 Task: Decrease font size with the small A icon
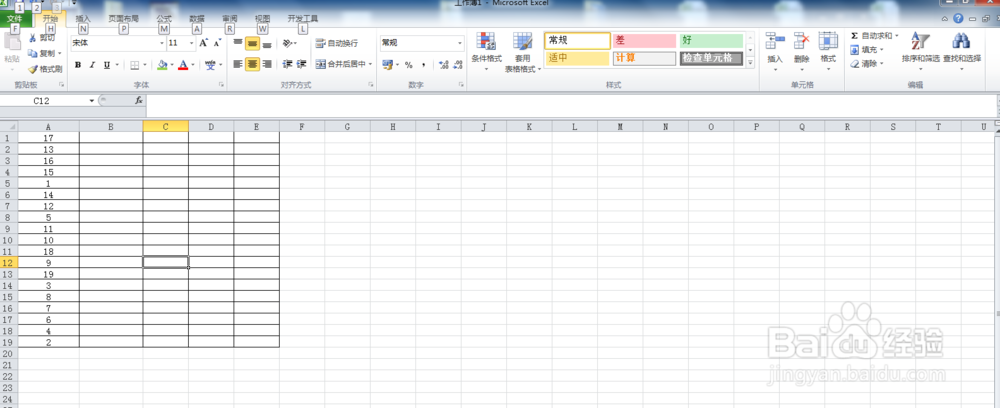coord(217,43)
